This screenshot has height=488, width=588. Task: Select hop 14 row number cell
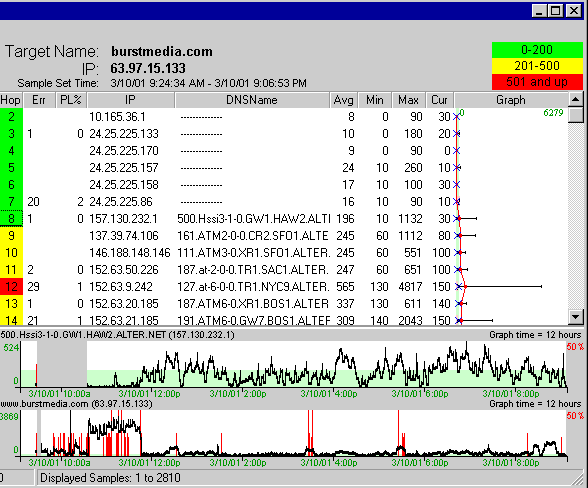point(11,319)
